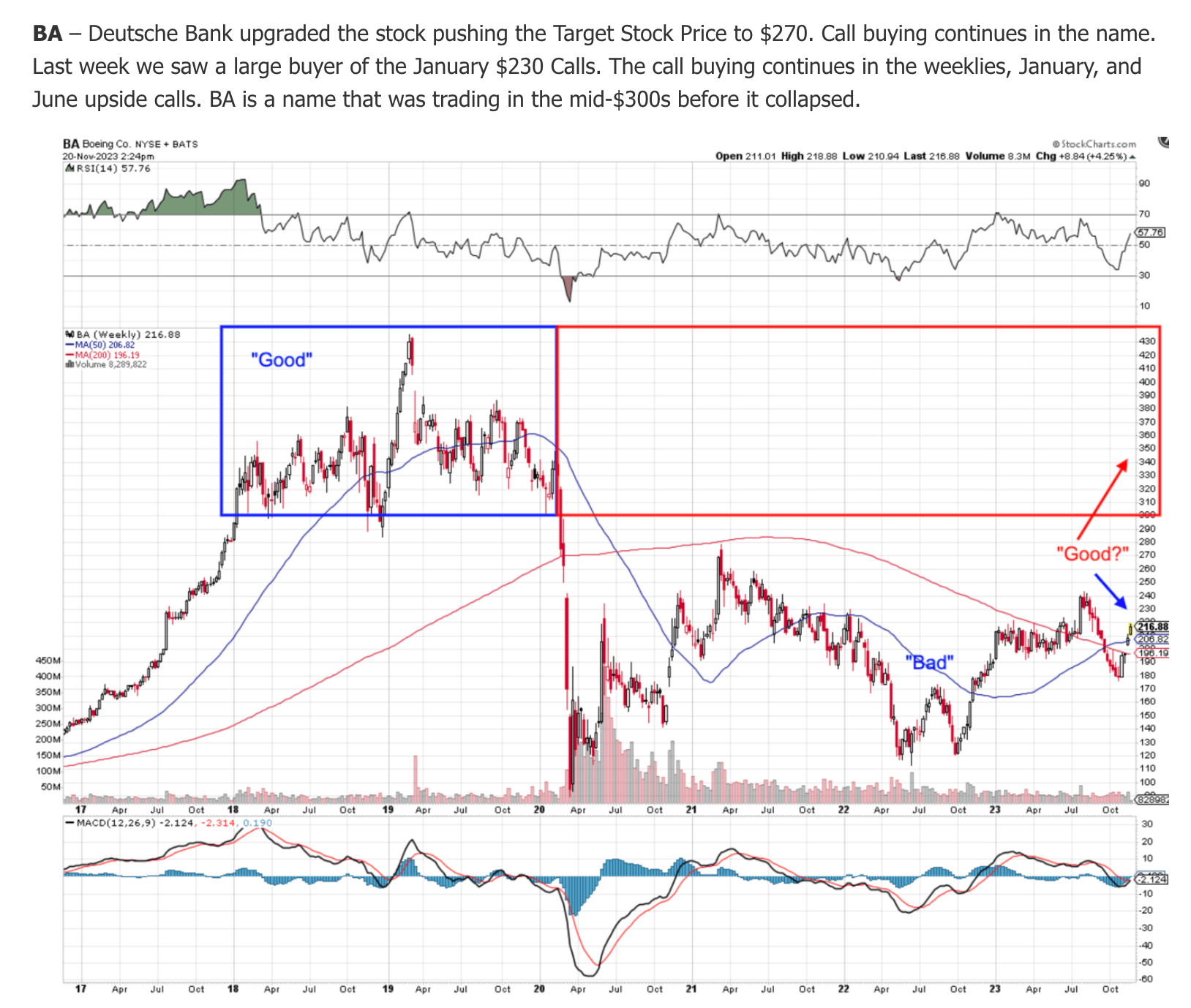Click the volume bar icon before Volume 8,289,822
This screenshot has height=1008, width=1191.
69,364
